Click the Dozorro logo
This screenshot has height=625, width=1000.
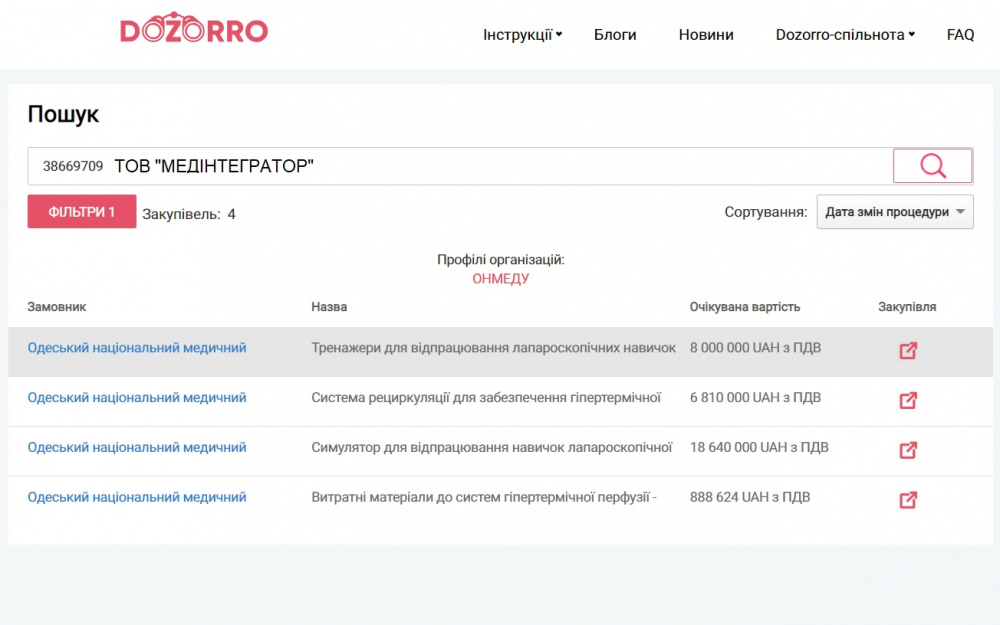click(194, 30)
